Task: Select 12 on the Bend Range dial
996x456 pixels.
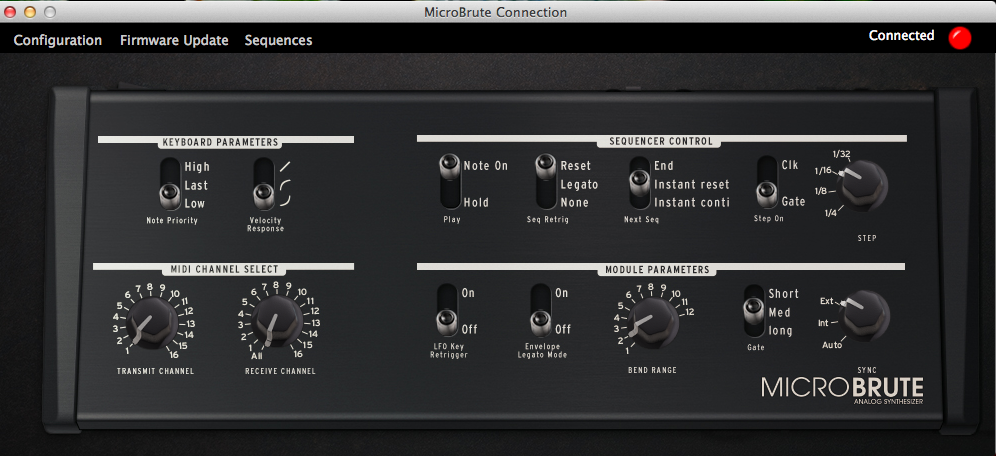Action: click(x=689, y=311)
